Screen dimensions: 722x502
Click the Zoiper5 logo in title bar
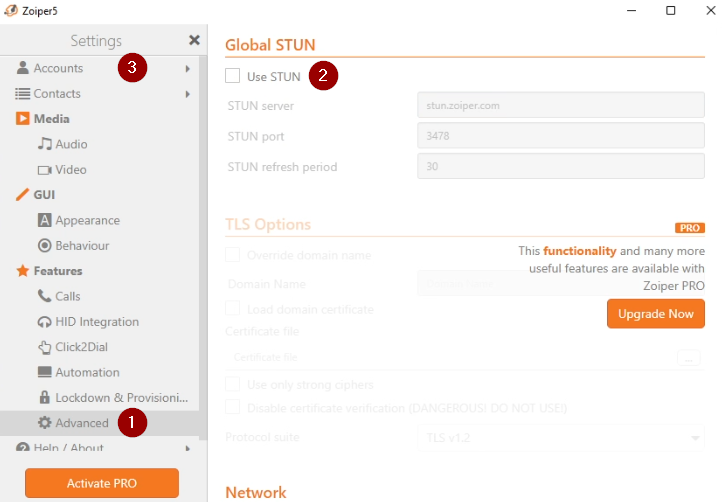[x=11, y=10]
